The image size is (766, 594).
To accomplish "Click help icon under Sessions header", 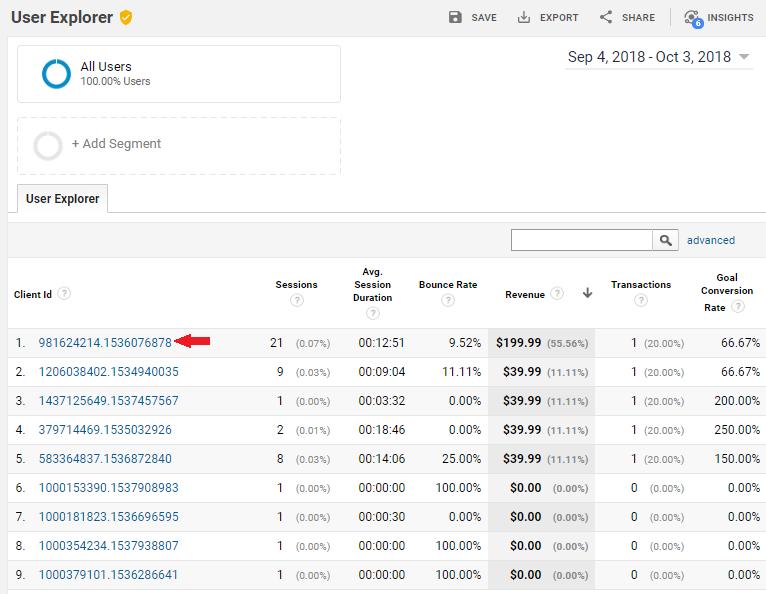I will click(x=296, y=300).
